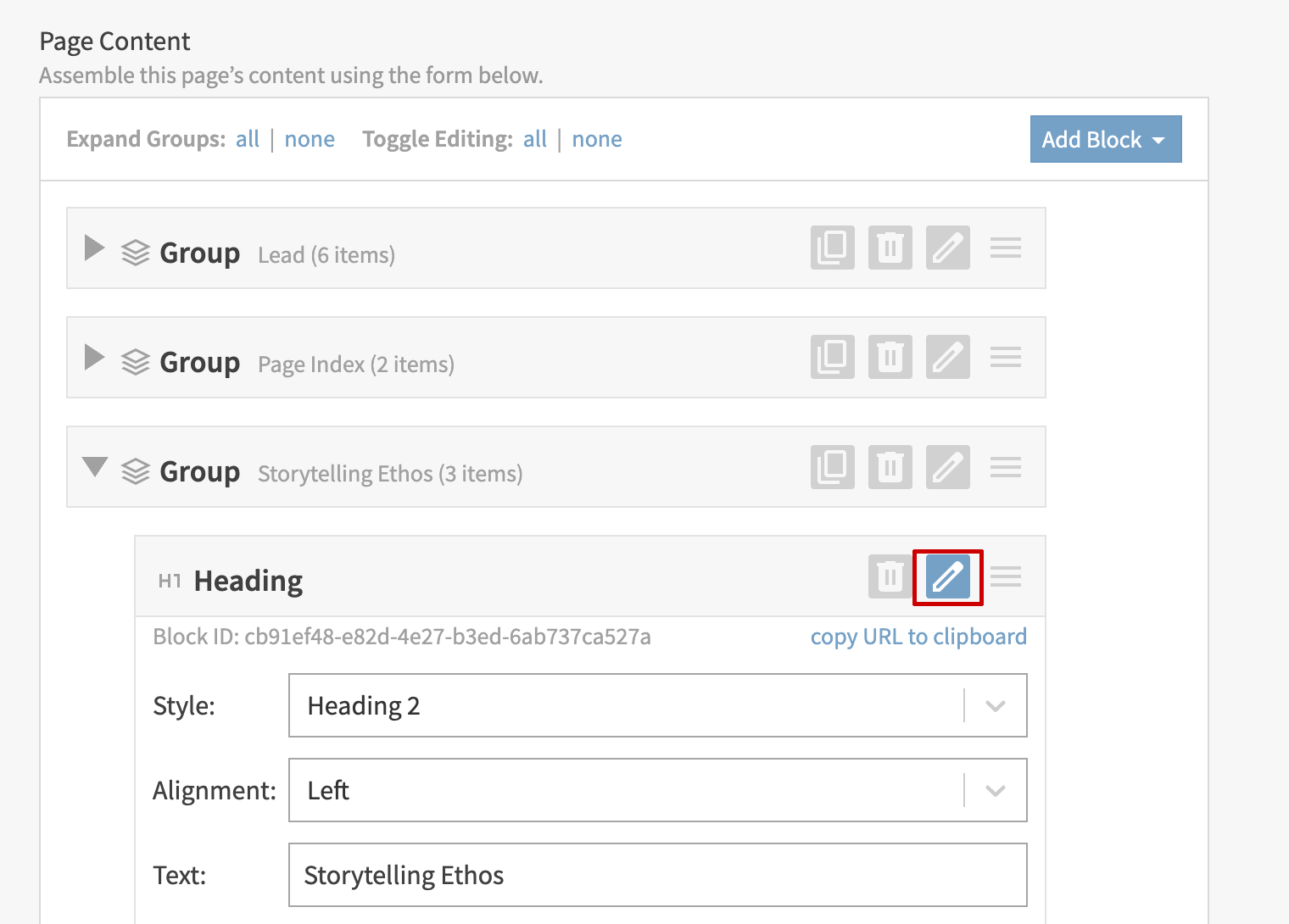
Task: Expand the Page Index group
Action: (94, 358)
